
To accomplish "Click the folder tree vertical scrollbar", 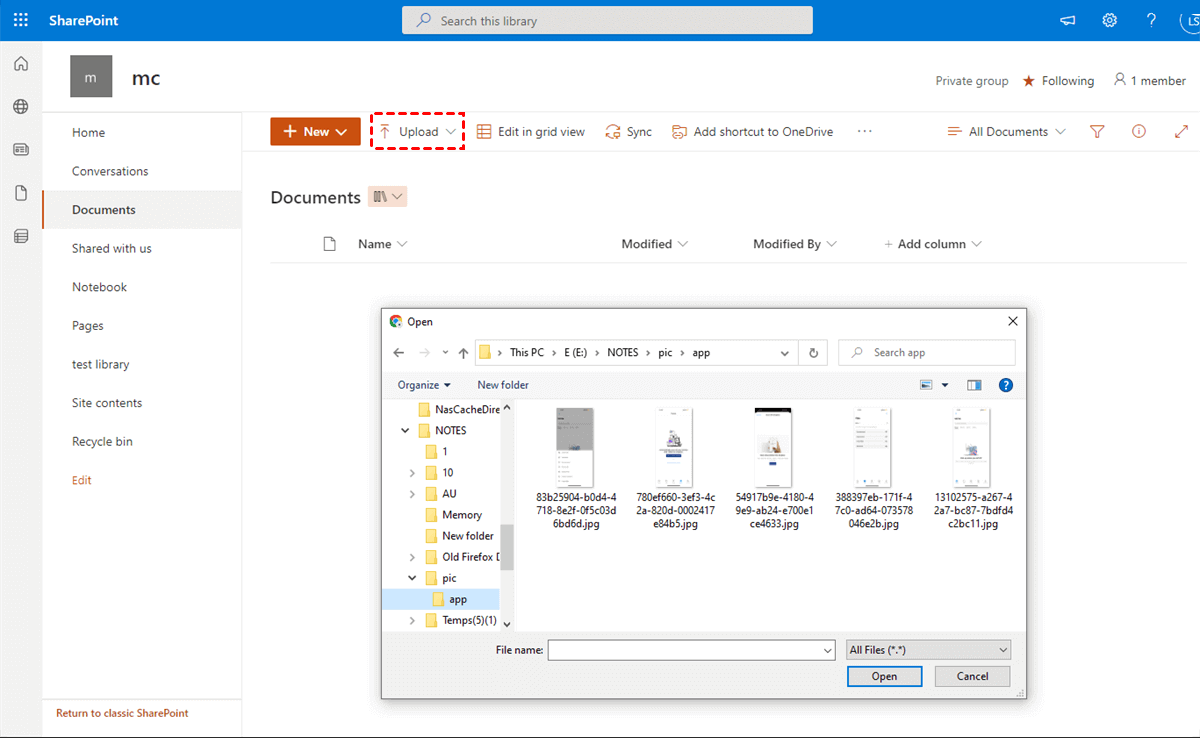I will 506,546.
